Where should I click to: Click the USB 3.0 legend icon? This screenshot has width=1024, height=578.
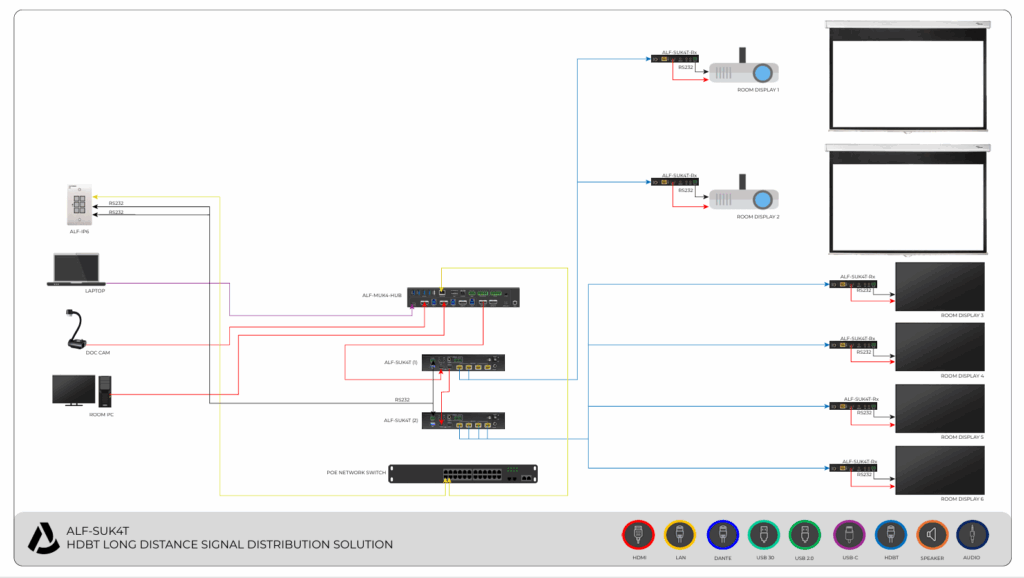(x=763, y=535)
